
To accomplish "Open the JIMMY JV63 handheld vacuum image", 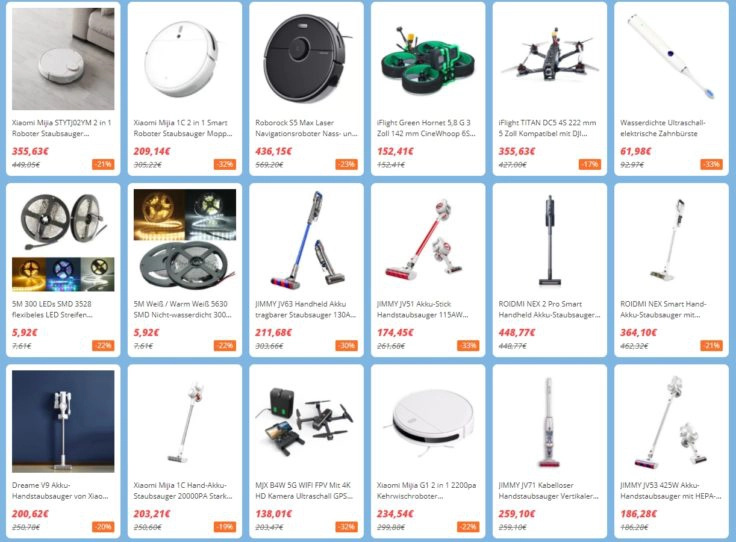I will [x=306, y=240].
